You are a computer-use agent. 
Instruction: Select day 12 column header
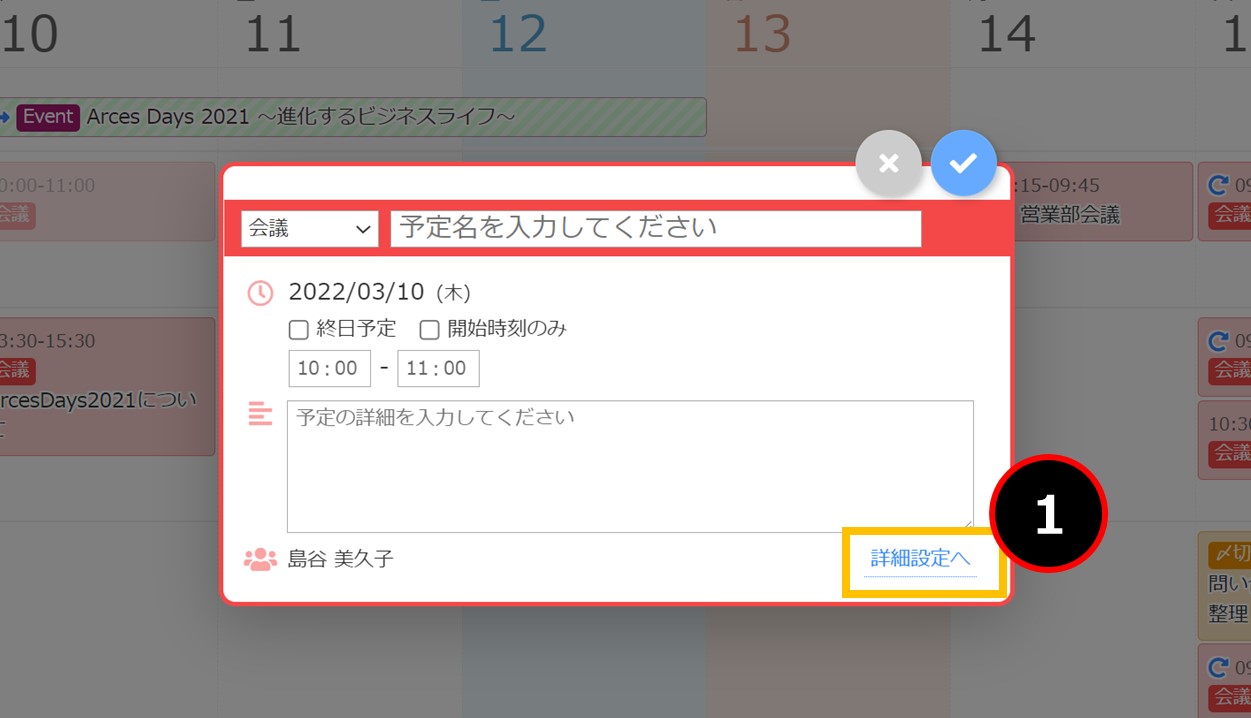pyautogui.click(x=518, y=34)
